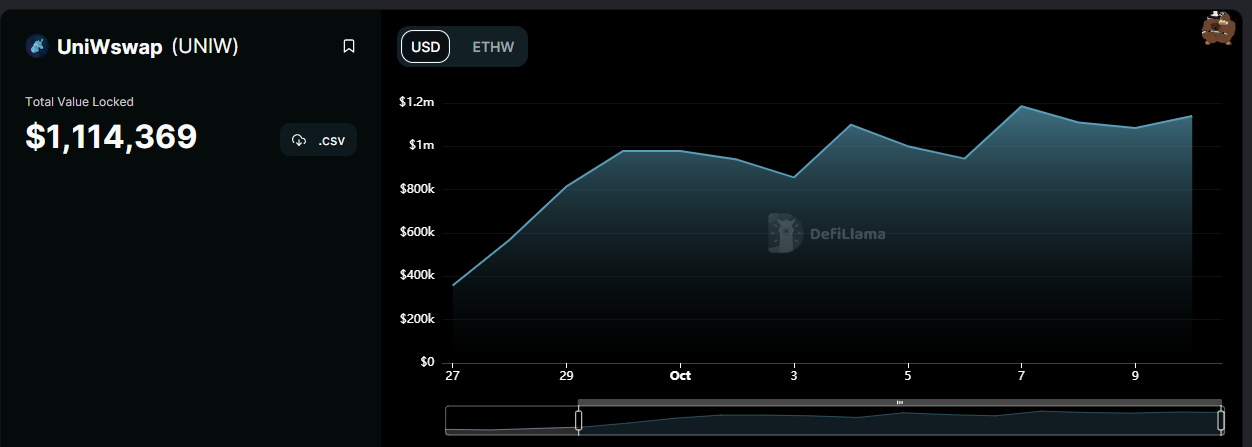
Task: Click the $0 y-axis label
Action: tap(427, 362)
